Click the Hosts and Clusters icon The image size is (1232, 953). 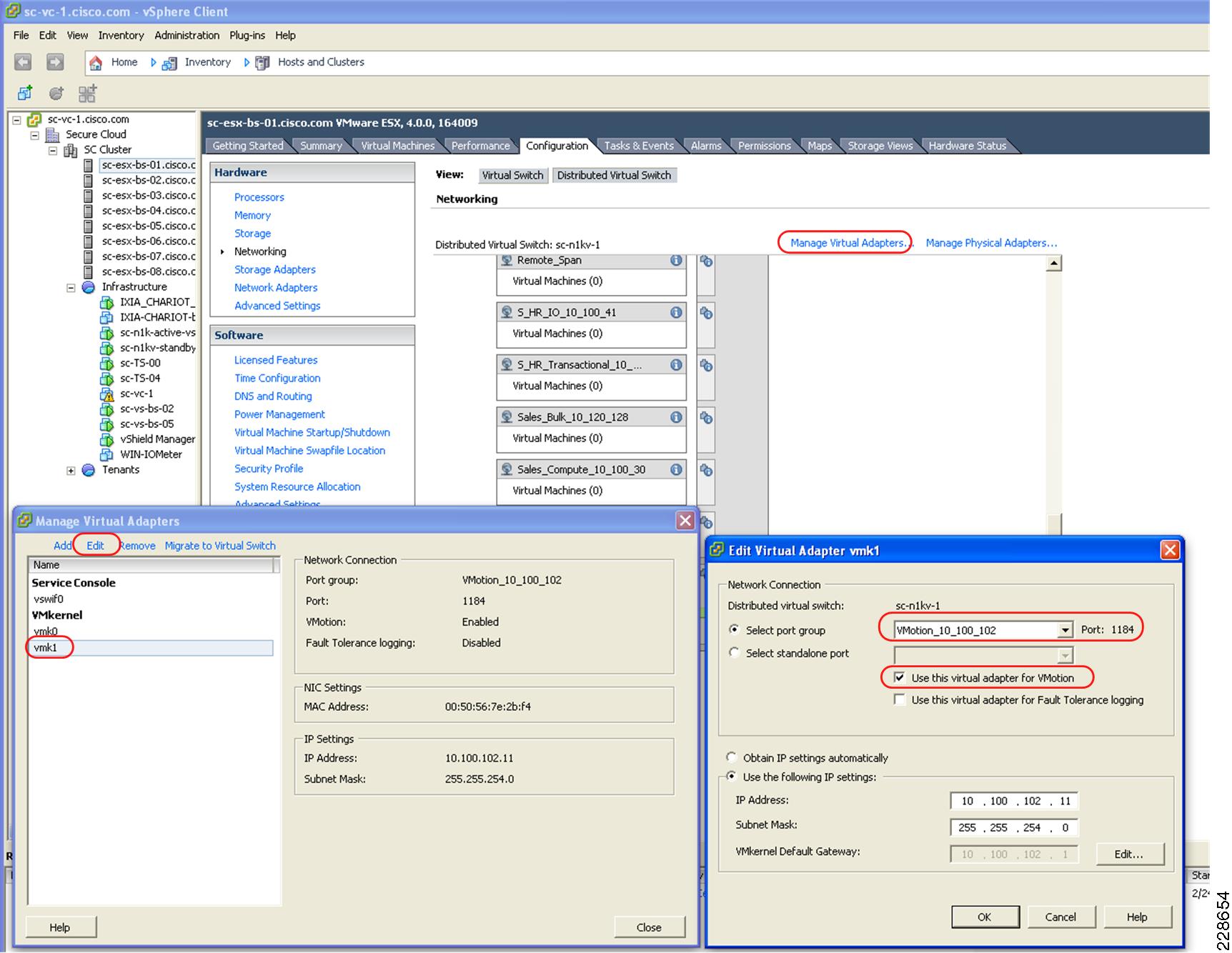262,63
